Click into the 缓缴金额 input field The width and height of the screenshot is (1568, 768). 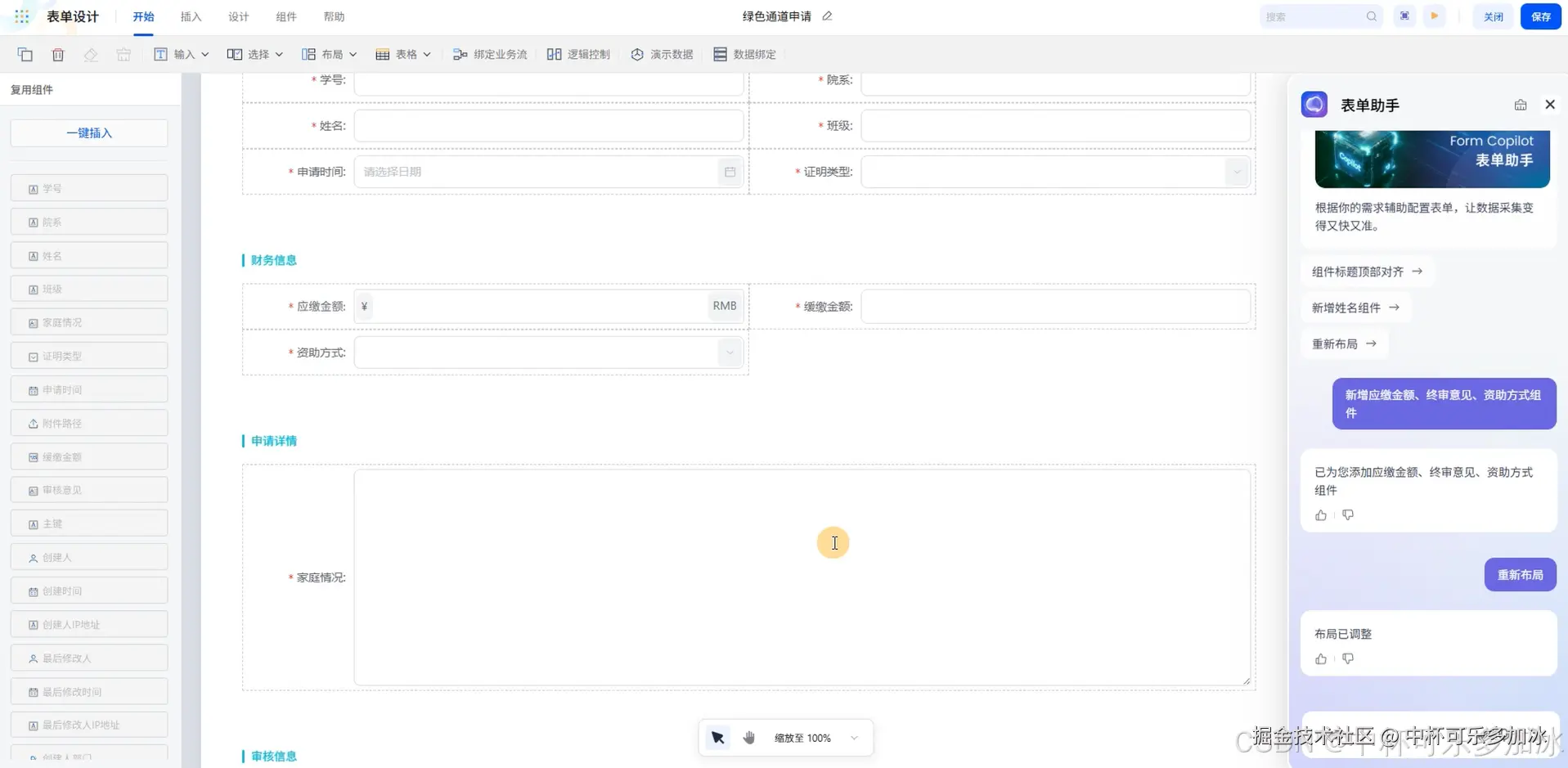tap(1055, 306)
